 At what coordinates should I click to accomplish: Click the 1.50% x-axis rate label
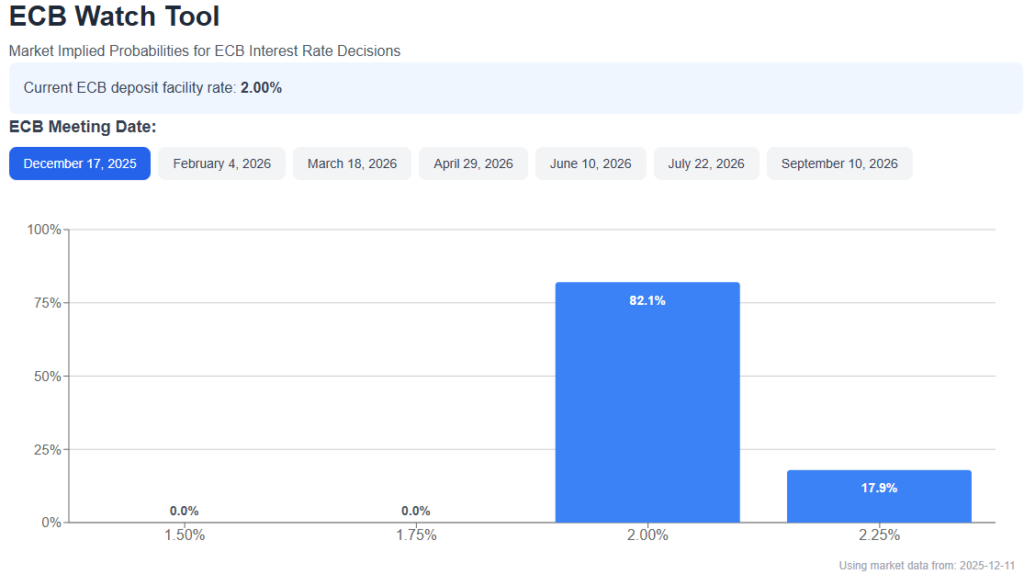pyautogui.click(x=184, y=536)
